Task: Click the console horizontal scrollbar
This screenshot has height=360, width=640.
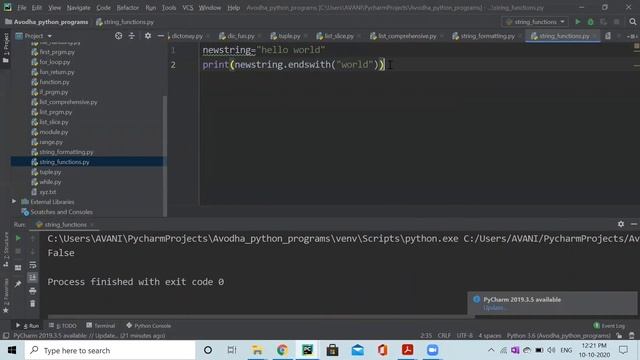Action: click(261, 316)
